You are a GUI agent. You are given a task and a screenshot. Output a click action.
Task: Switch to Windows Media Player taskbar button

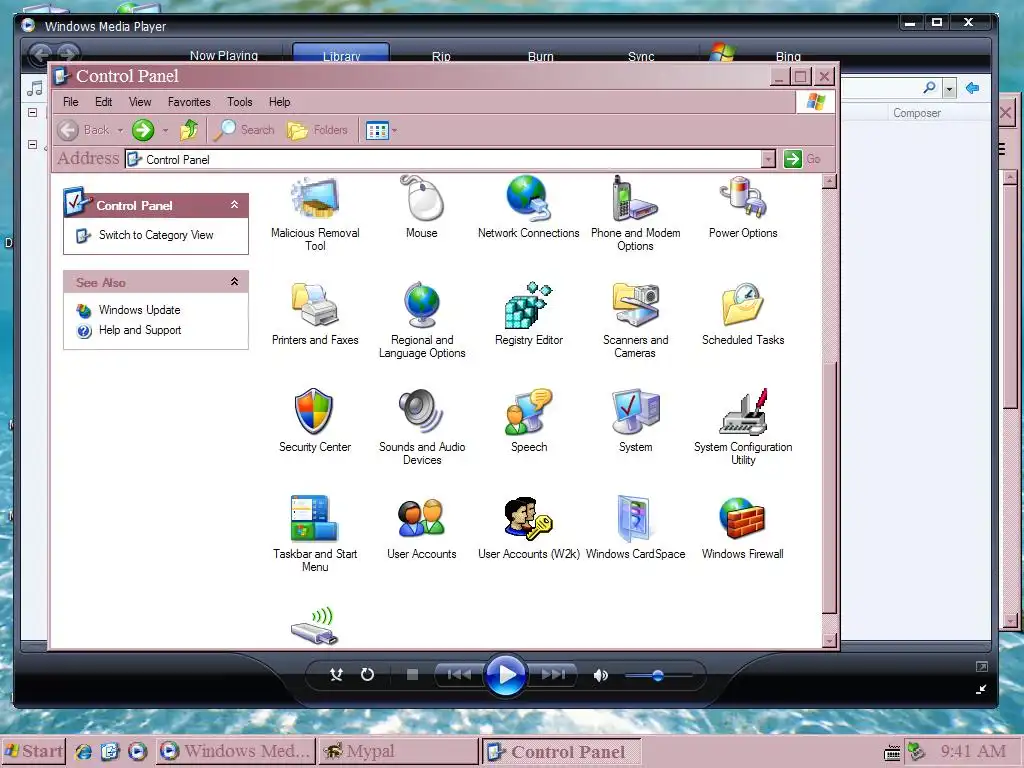click(x=235, y=751)
